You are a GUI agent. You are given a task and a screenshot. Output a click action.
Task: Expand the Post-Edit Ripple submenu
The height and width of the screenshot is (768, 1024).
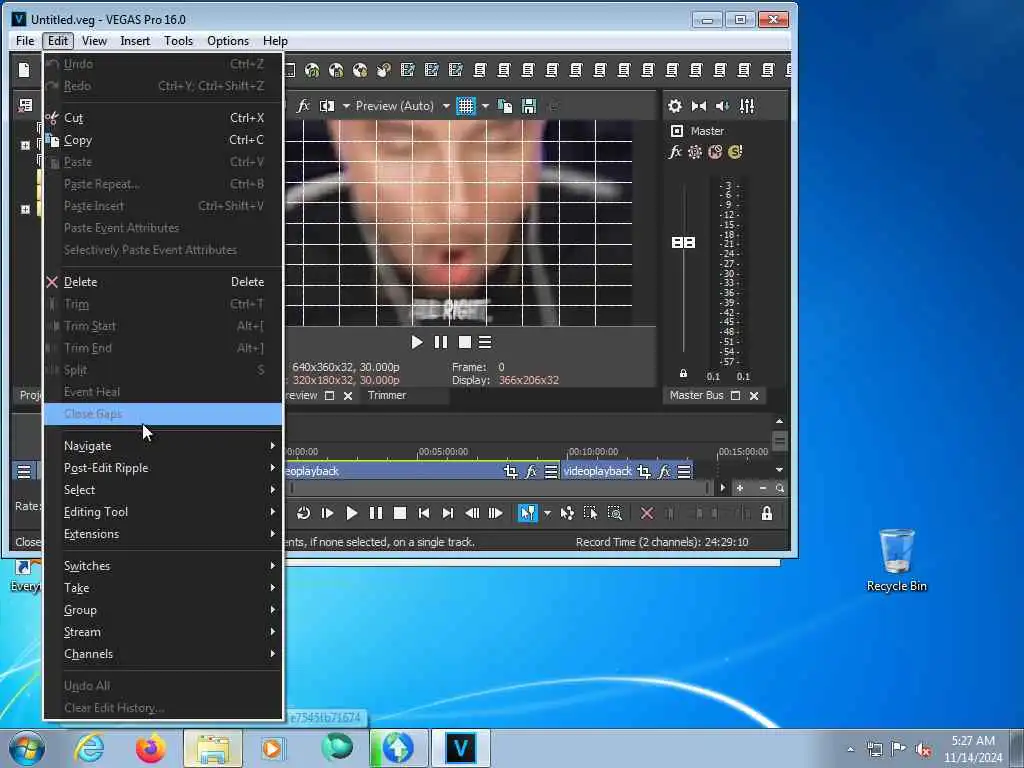pyautogui.click(x=163, y=468)
